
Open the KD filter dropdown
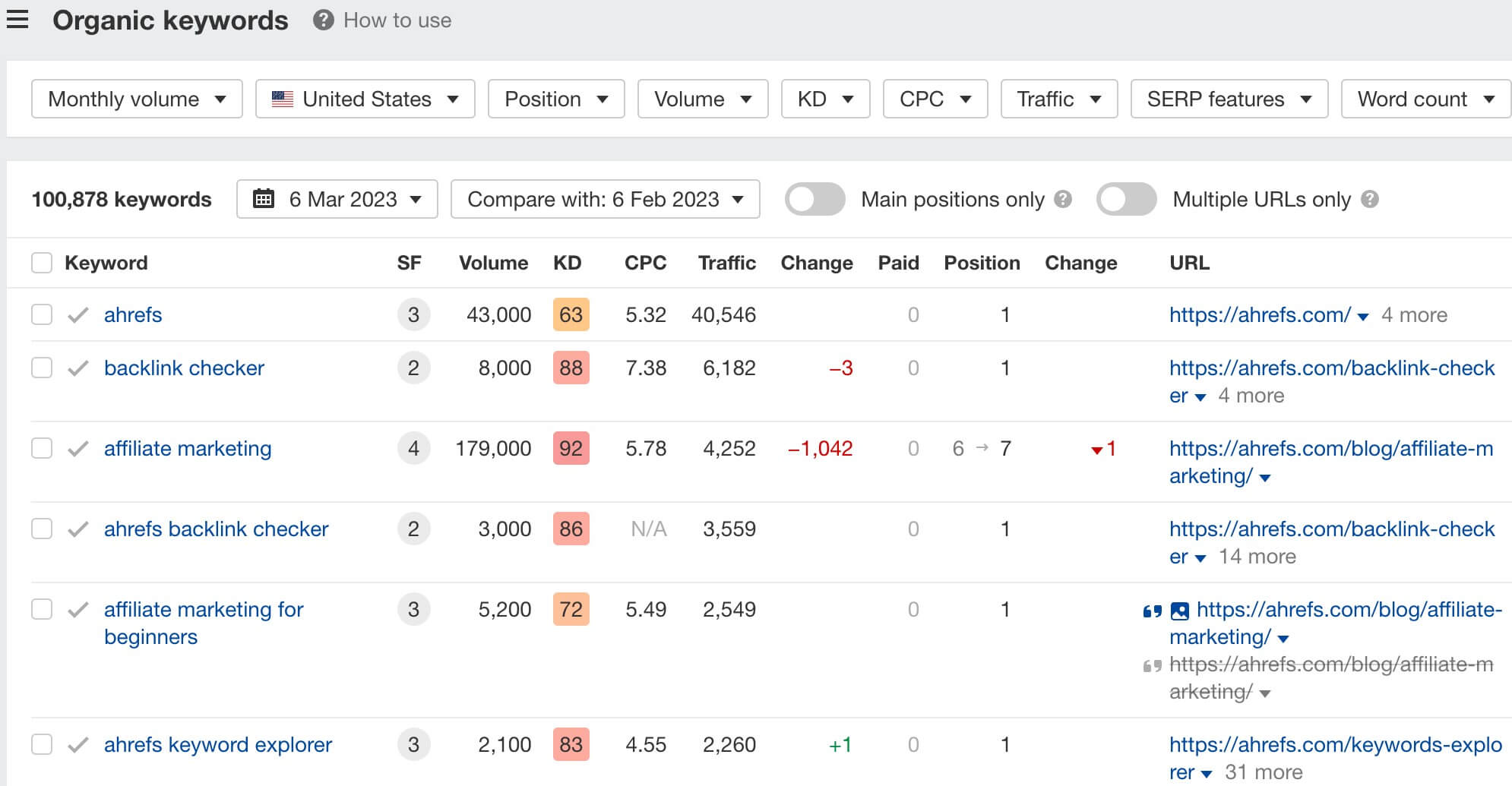825,99
